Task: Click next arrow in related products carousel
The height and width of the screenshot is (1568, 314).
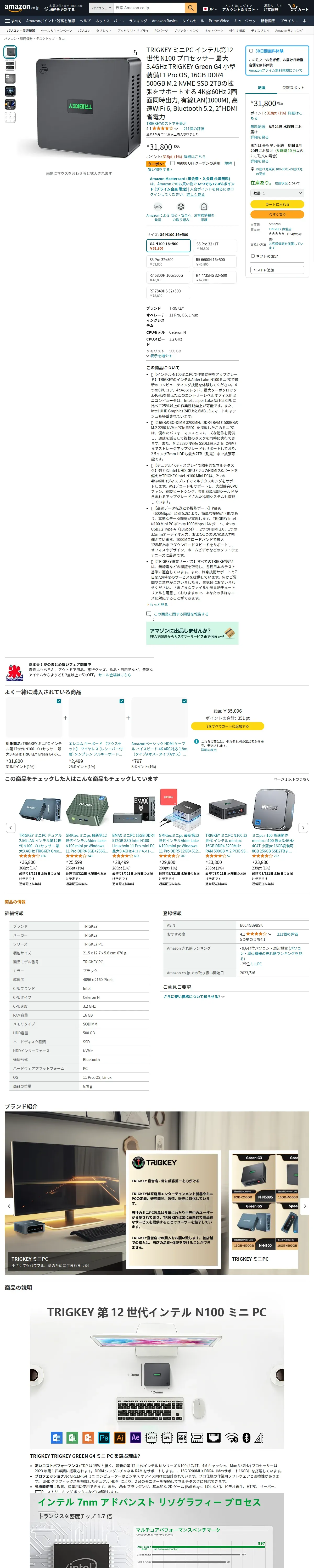Action: tap(304, 827)
